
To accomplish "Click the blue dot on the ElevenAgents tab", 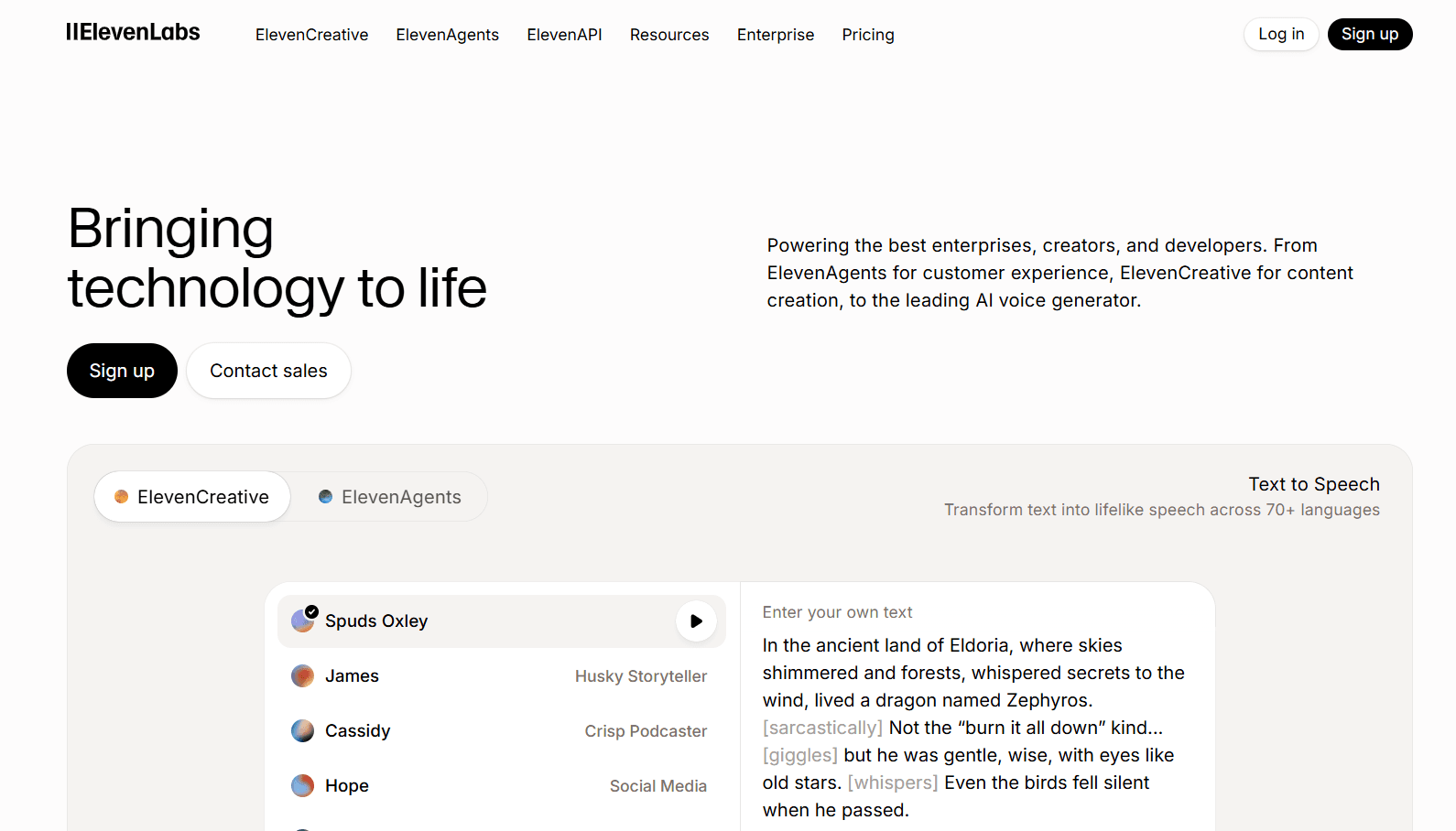I will (325, 497).
